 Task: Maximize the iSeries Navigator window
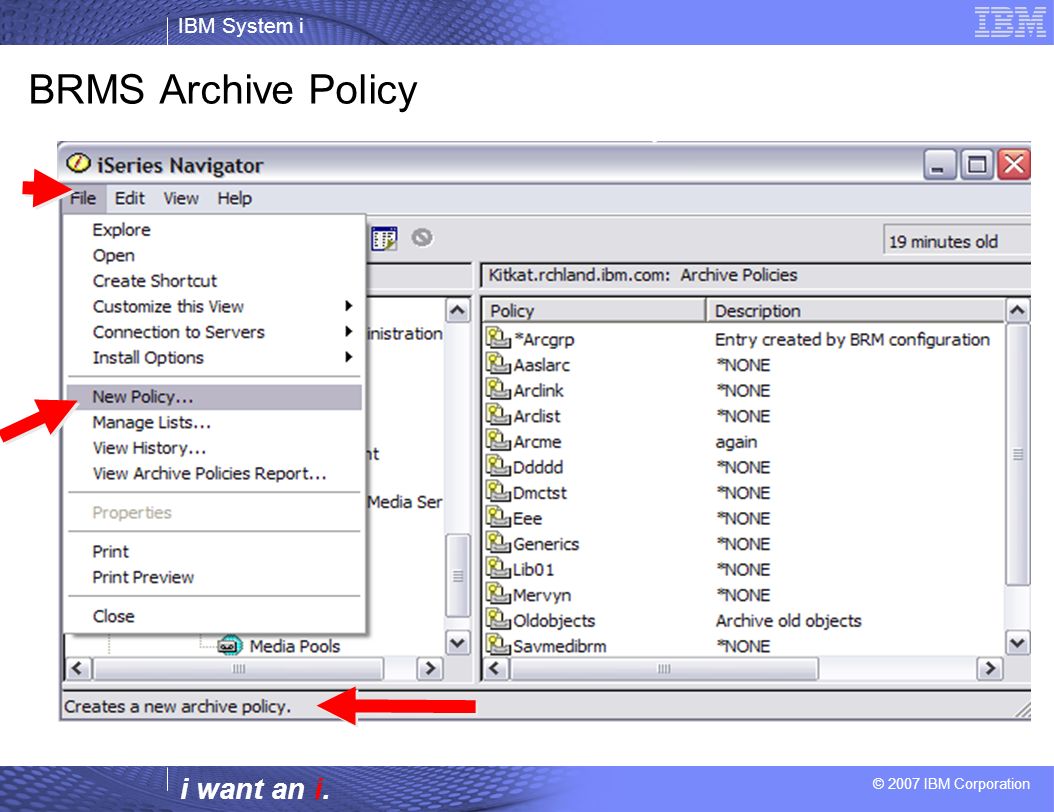tap(977, 165)
